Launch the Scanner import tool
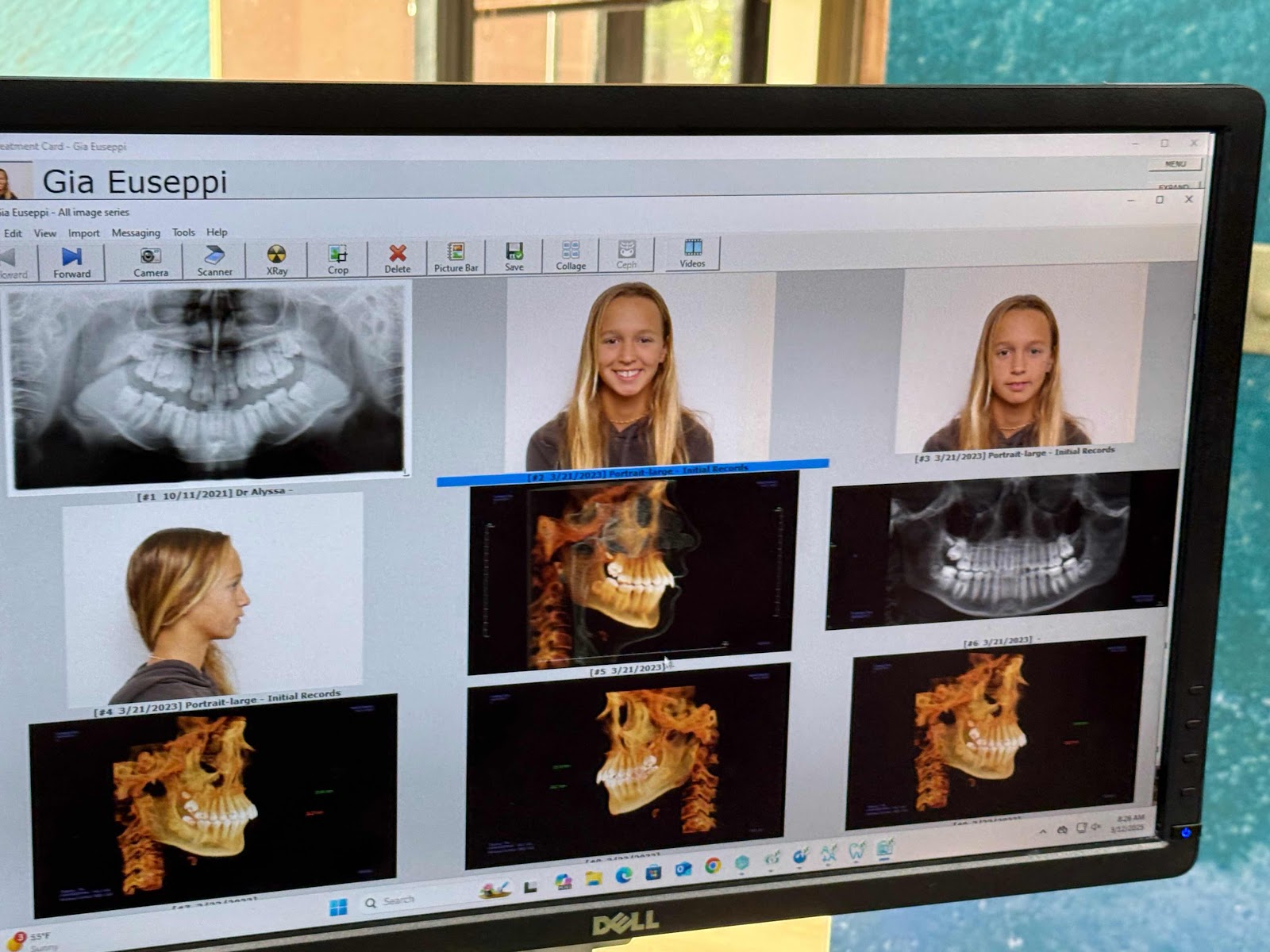The height and width of the screenshot is (952, 1270). [x=214, y=260]
